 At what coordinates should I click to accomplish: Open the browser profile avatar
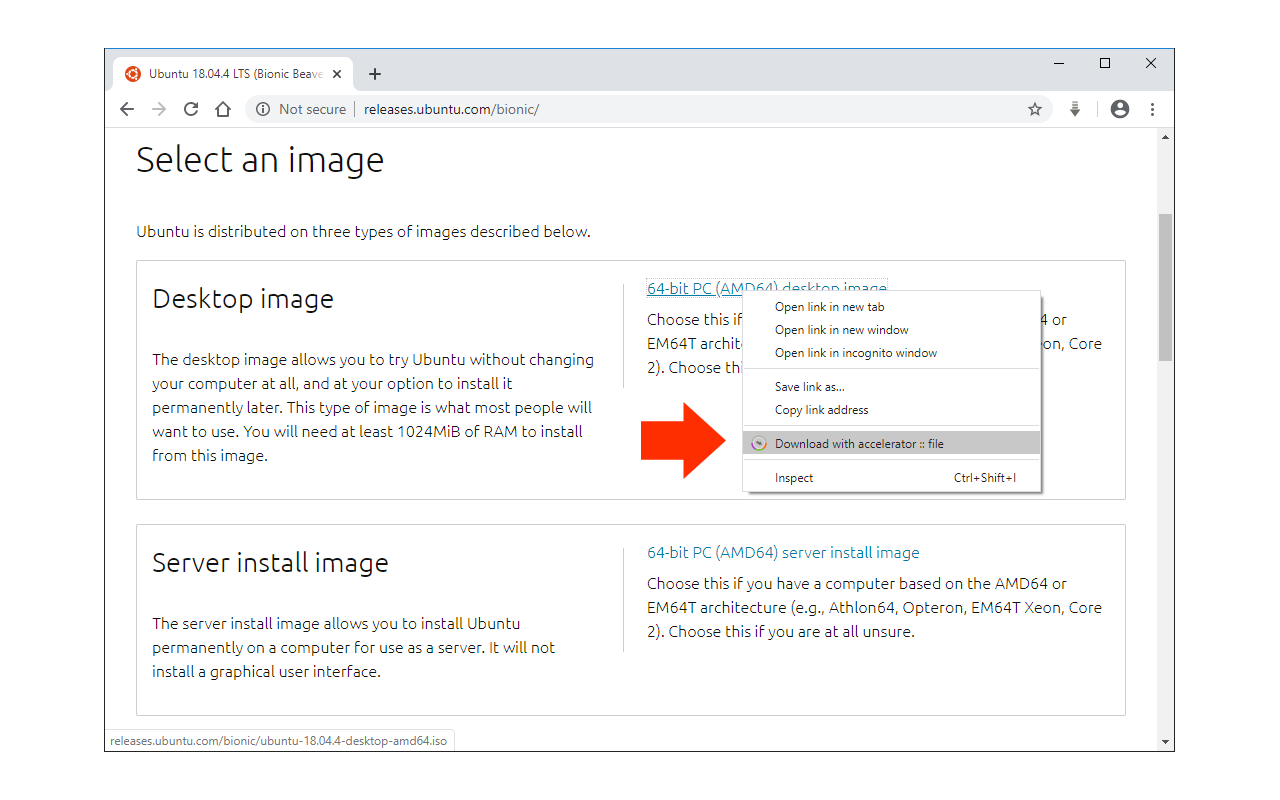[1119, 109]
